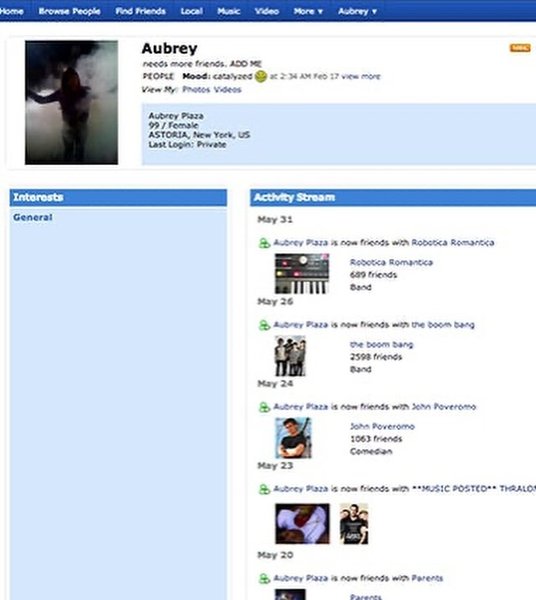The height and width of the screenshot is (600, 536).
Task: Open the boom bang band photo thumbnail
Action: click(x=290, y=356)
